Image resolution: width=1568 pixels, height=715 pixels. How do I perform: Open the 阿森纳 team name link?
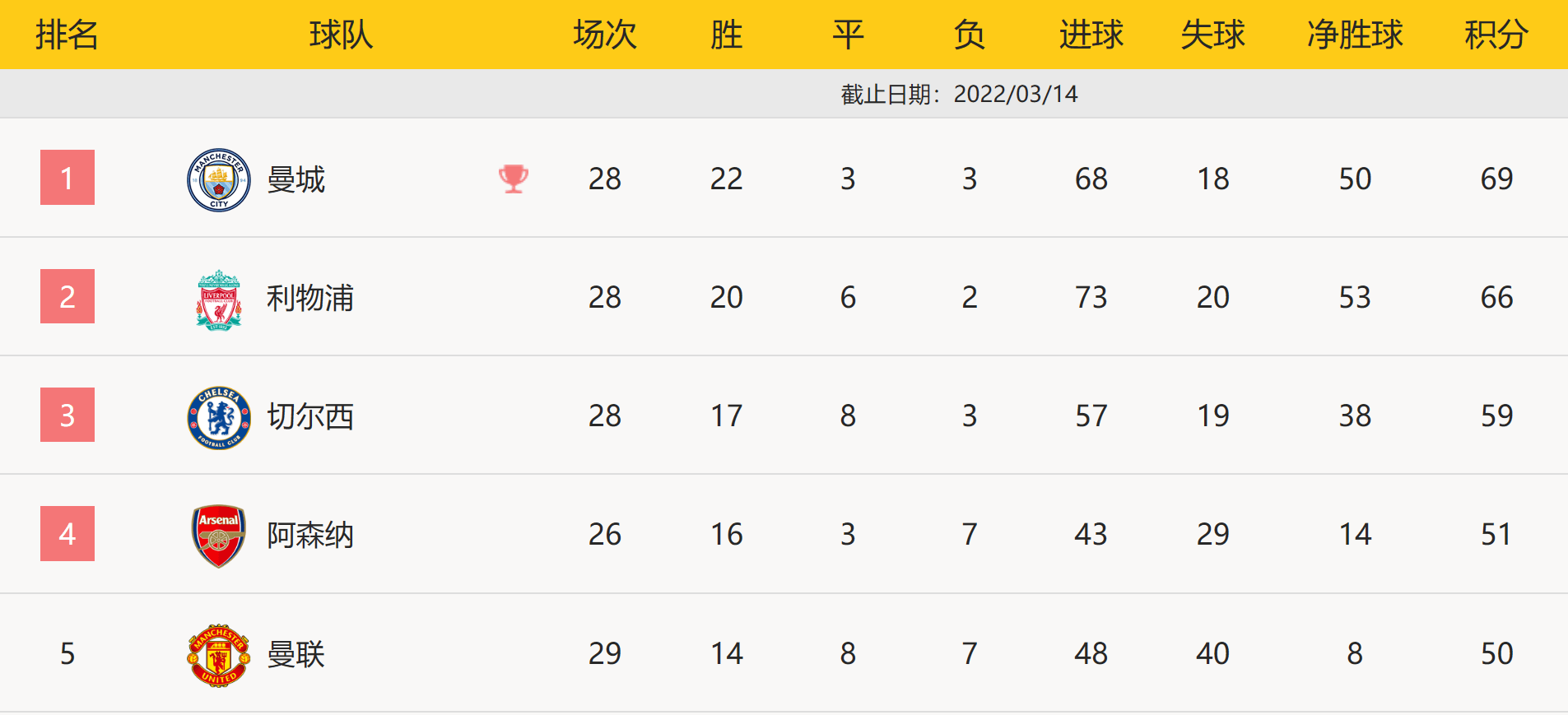pos(310,535)
